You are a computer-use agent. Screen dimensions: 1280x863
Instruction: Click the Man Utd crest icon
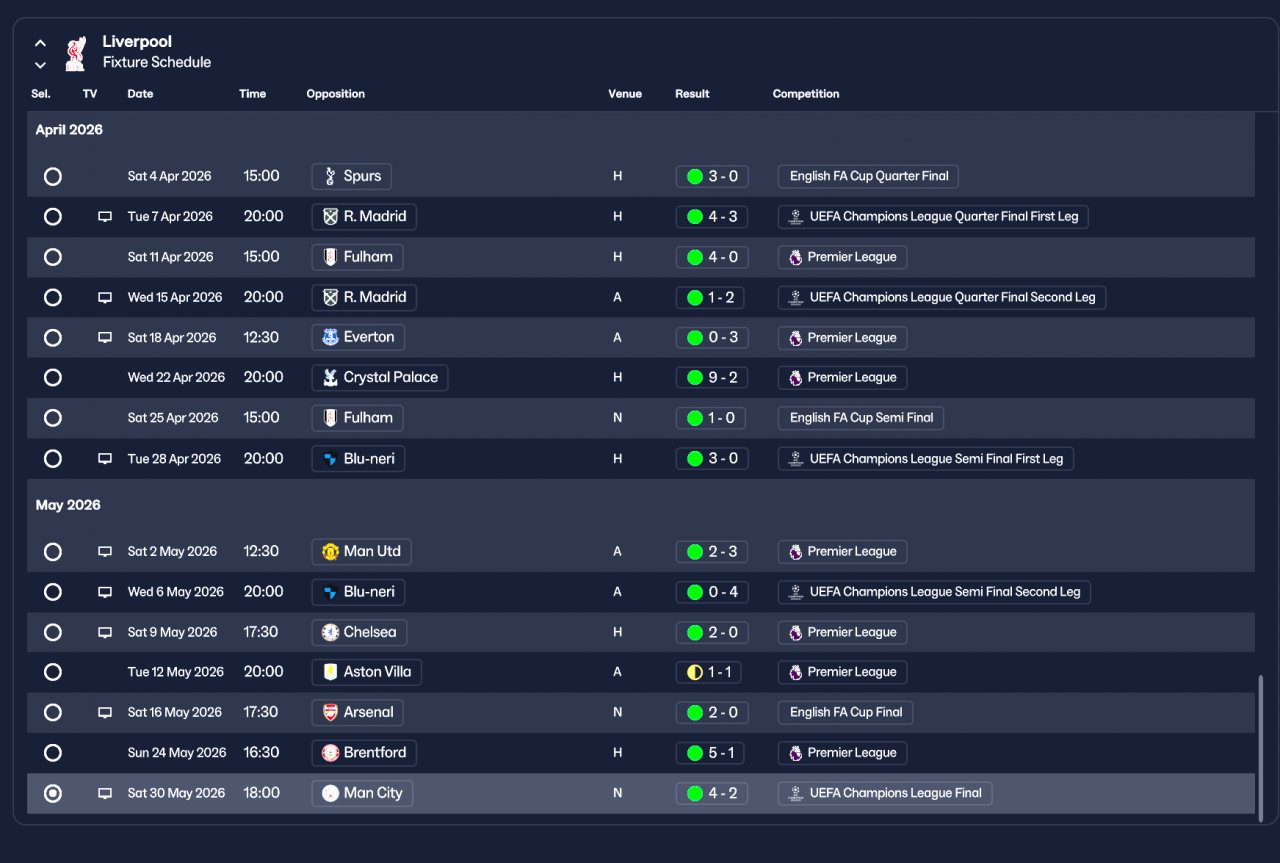click(330, 552)
